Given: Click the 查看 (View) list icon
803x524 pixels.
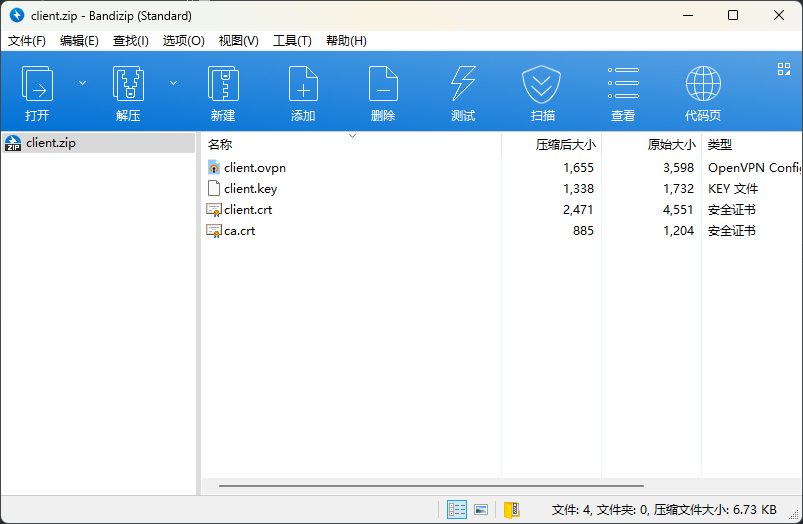Looking at the screenshot, I should click(623, 83).
